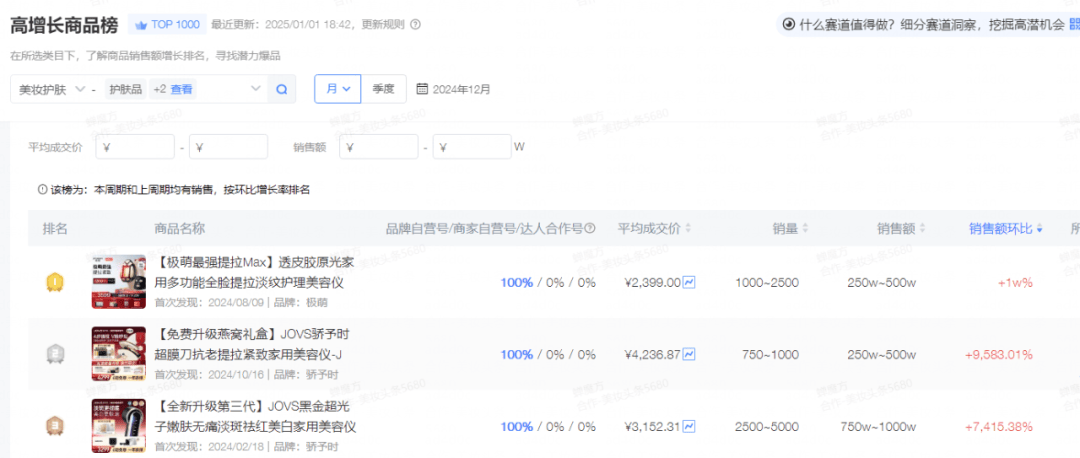Click price trend chart icon beside ¥3,152.31
This screenshot has width=1080, height=458.
689,426
